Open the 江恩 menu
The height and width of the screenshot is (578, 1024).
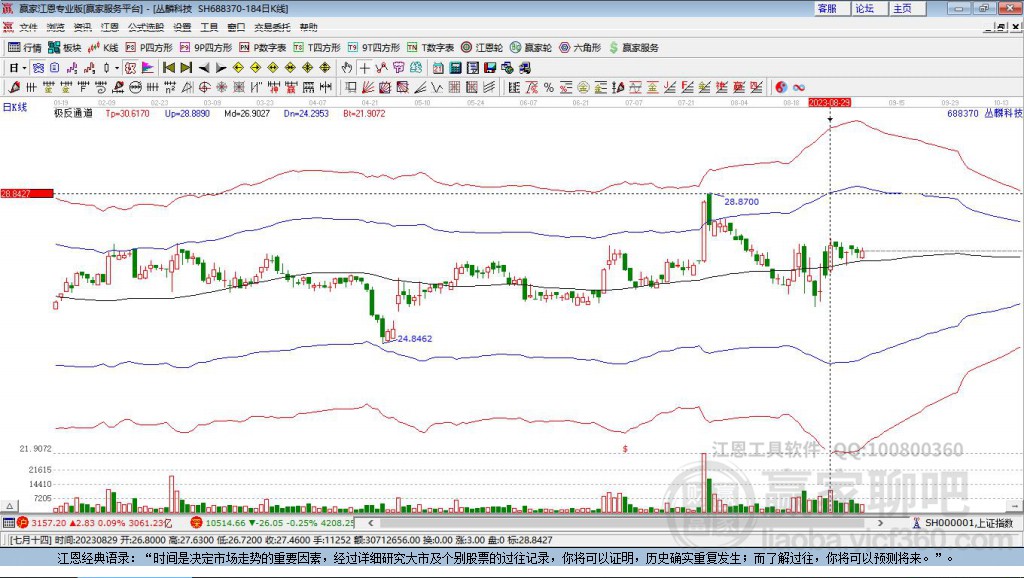click(110, 27)
